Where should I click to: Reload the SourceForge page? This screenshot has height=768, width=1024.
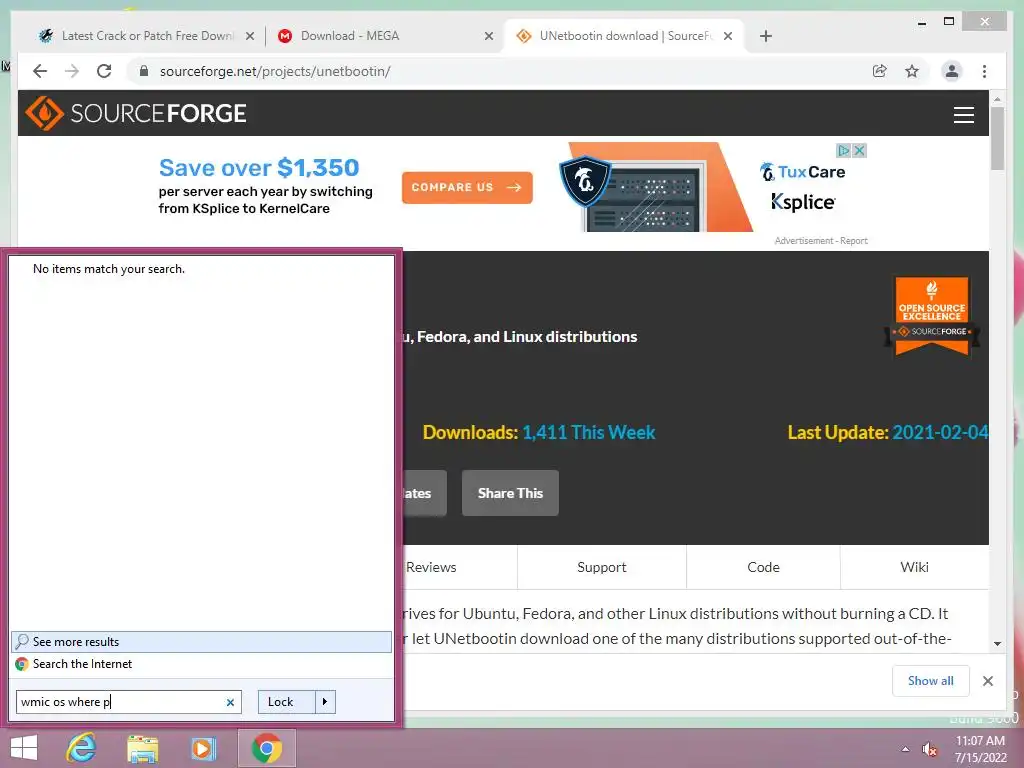(x=104, y=71)
